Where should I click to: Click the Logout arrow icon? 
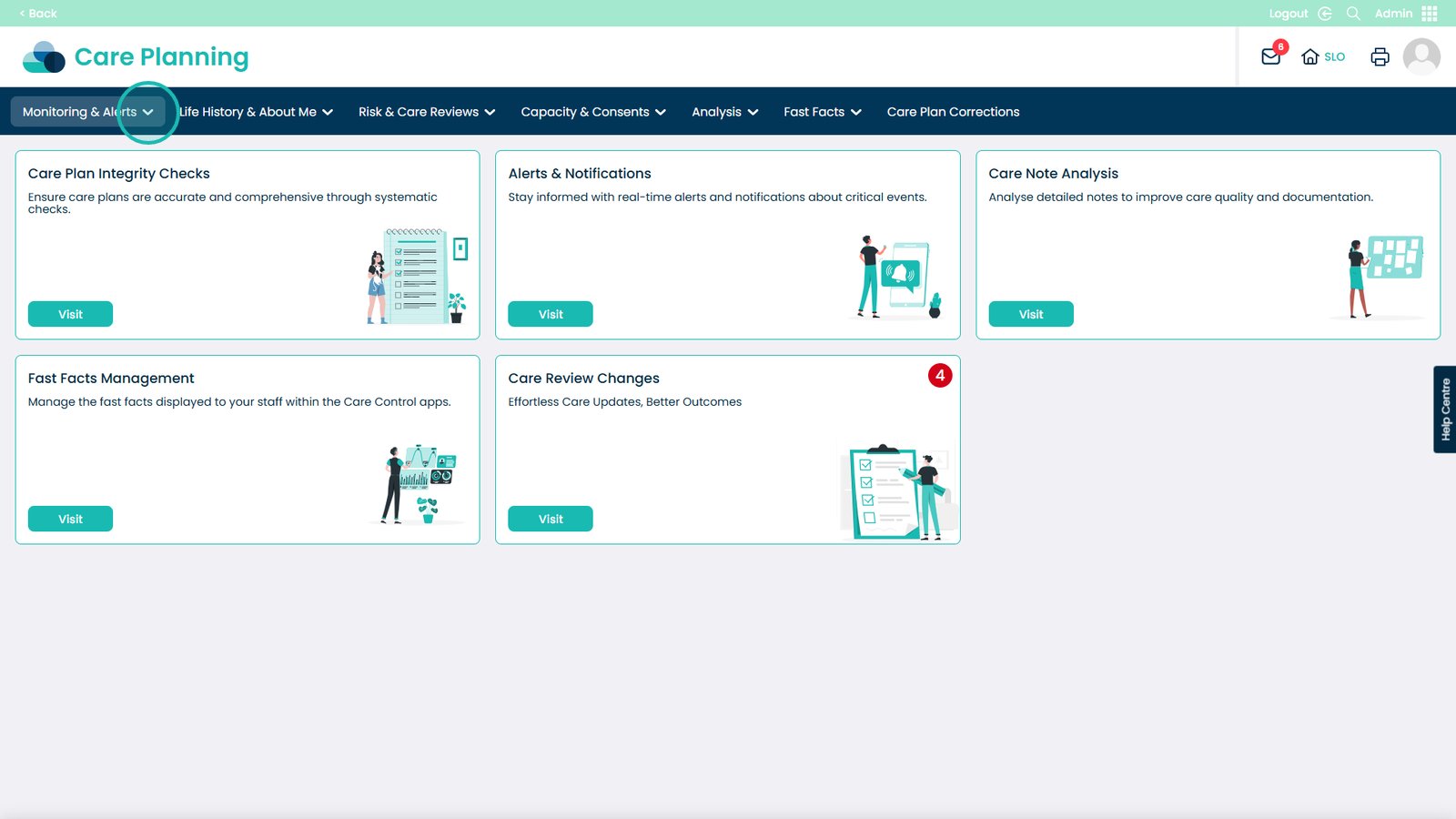[x=1325, y=14]
